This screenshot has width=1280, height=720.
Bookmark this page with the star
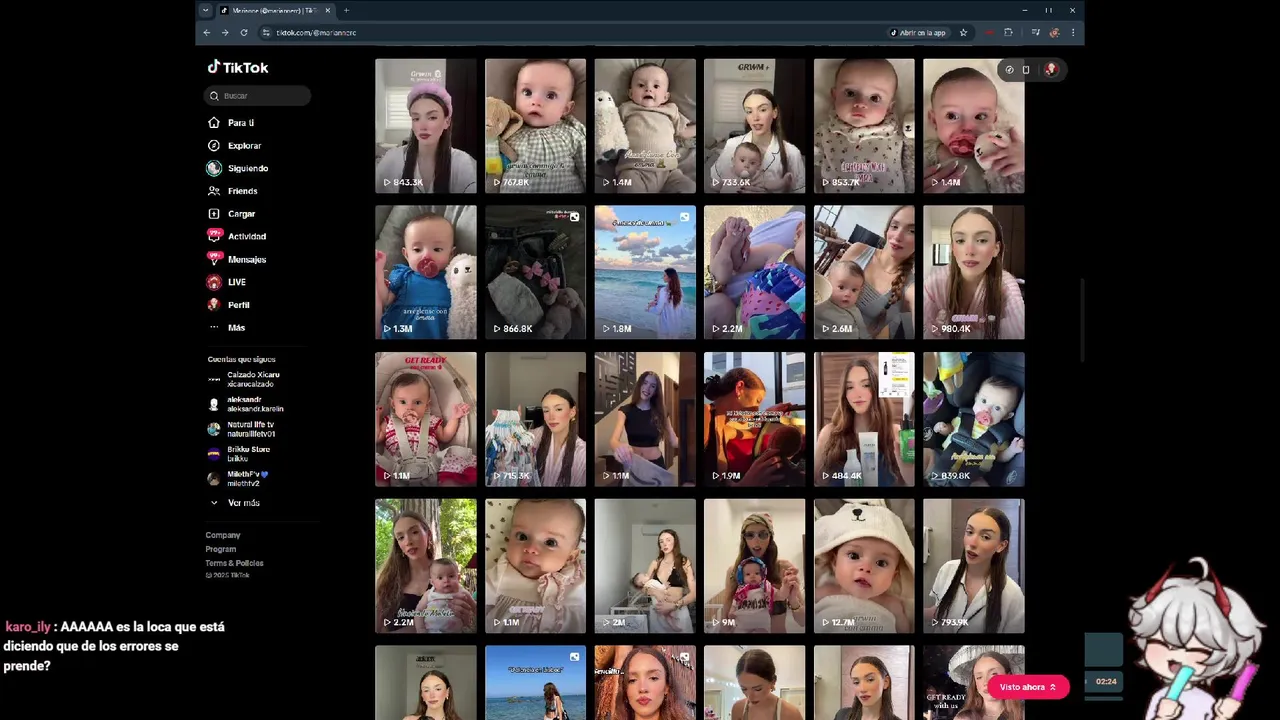(964, 33)
